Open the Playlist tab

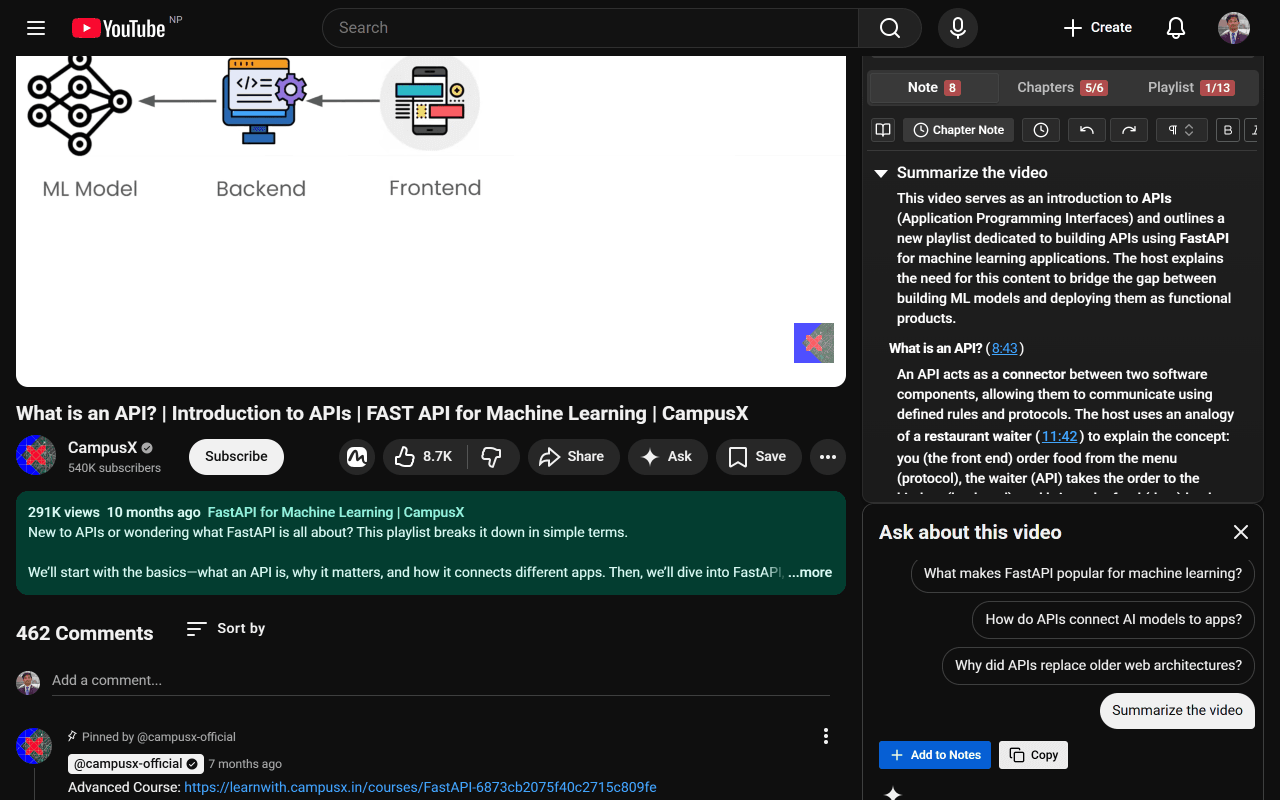click(1192, 87)
